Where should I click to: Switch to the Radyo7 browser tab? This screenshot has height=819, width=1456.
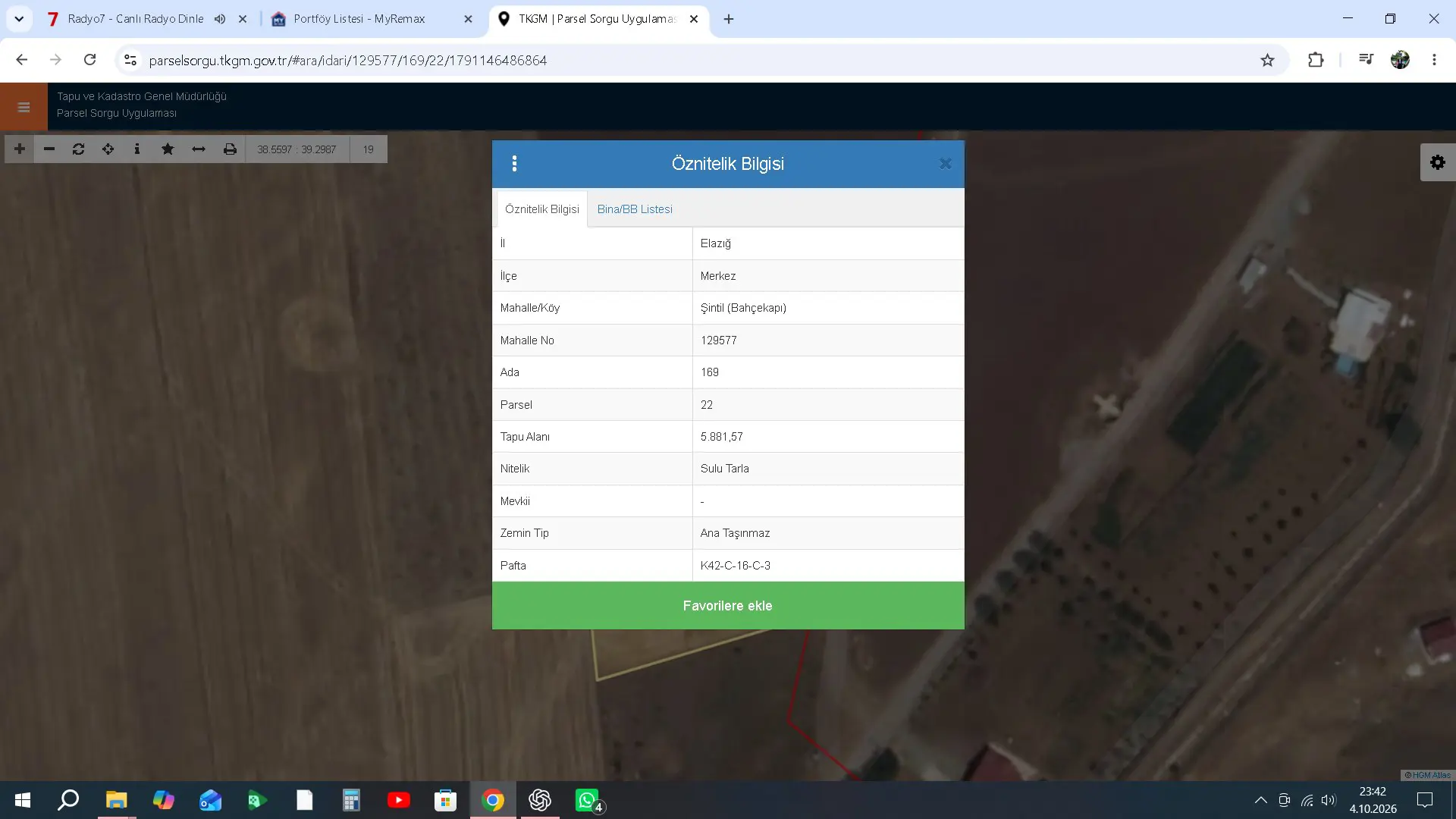click(x=135, y=19)
